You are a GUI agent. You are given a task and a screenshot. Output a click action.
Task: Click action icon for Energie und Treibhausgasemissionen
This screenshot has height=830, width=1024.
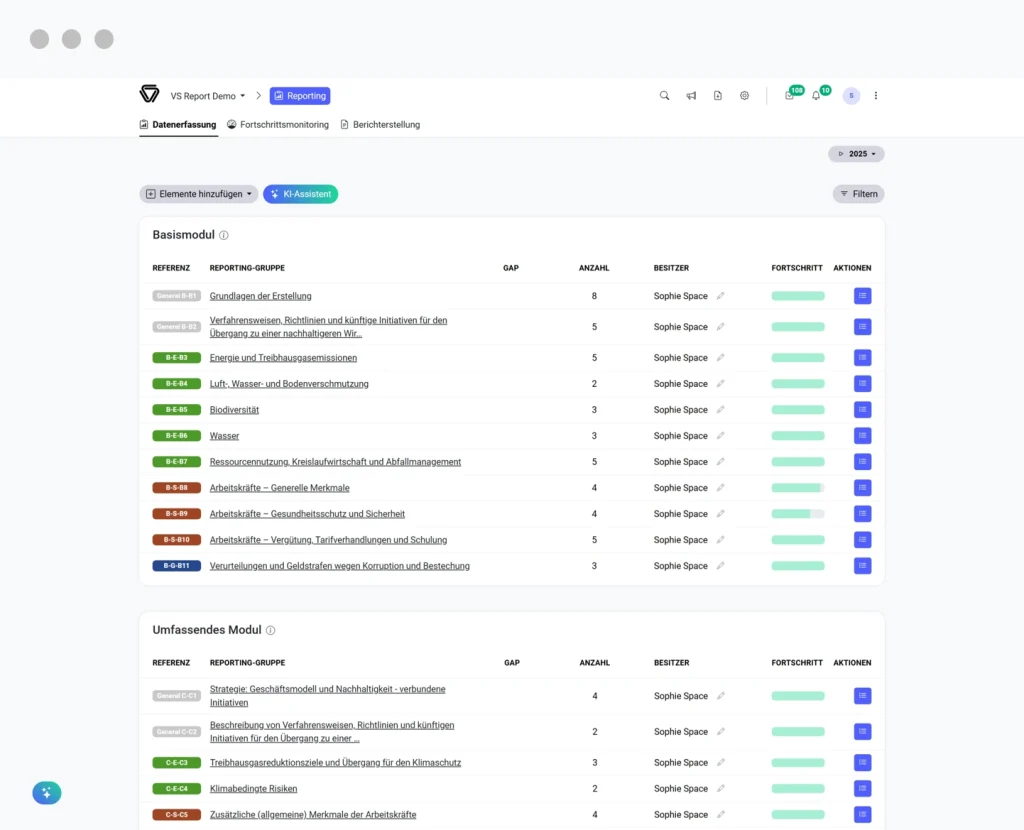click(x=862, y=358)
